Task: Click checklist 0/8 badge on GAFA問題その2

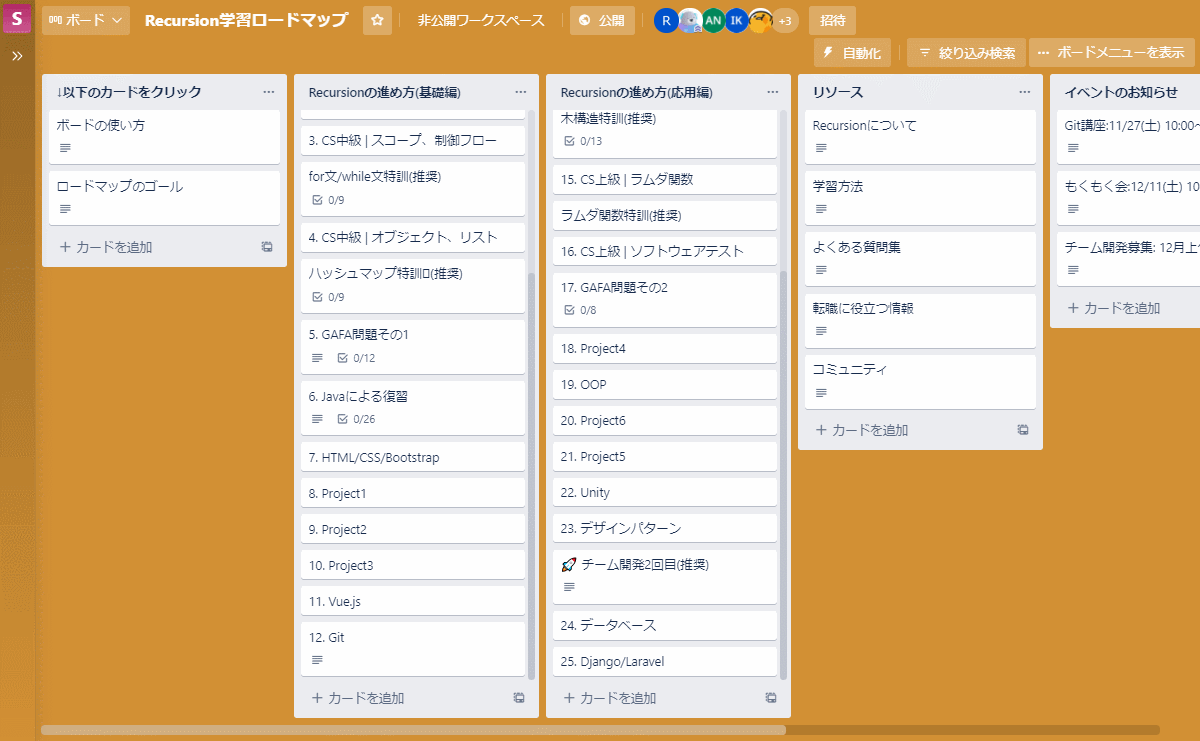Action: click(x=580, y=310)
